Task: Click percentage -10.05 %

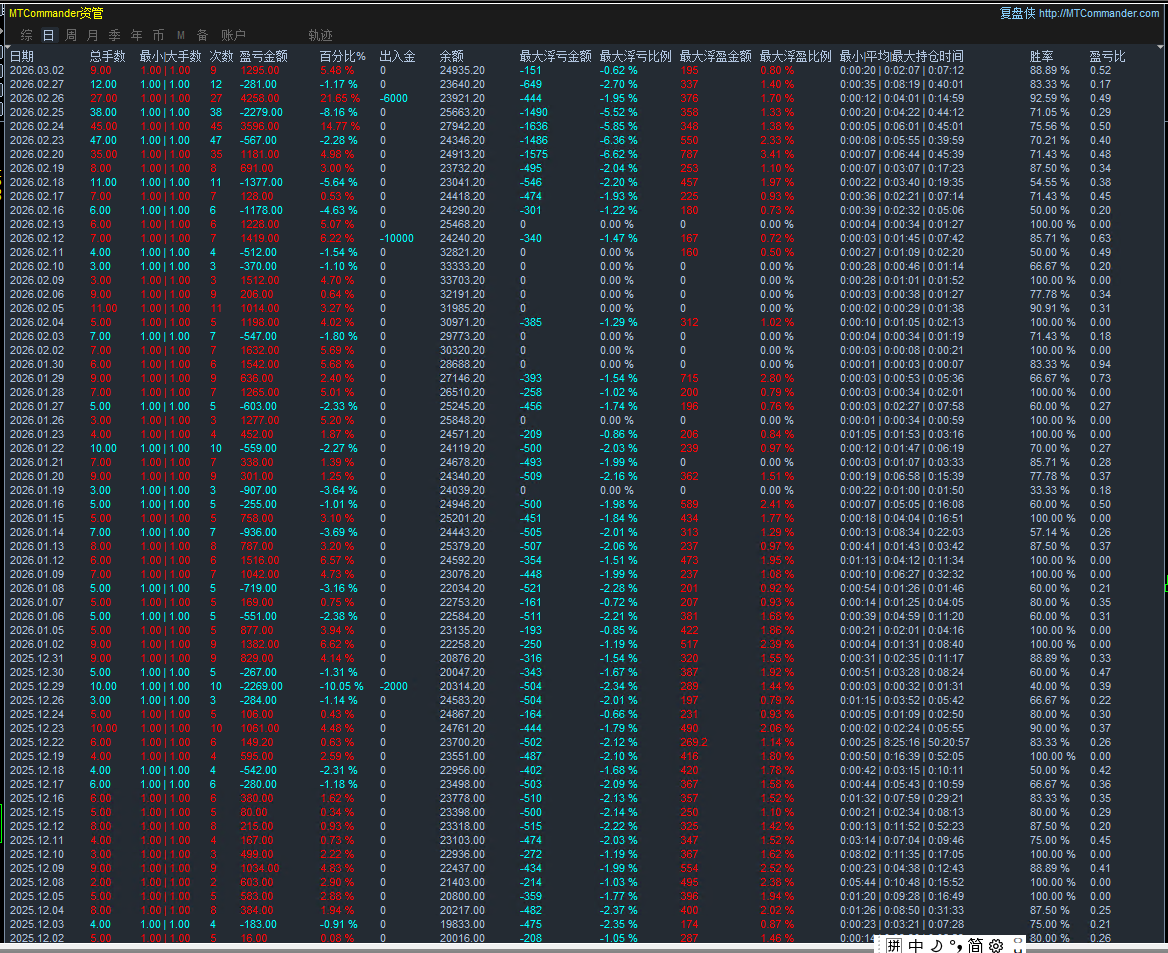Action: point(341,686)
